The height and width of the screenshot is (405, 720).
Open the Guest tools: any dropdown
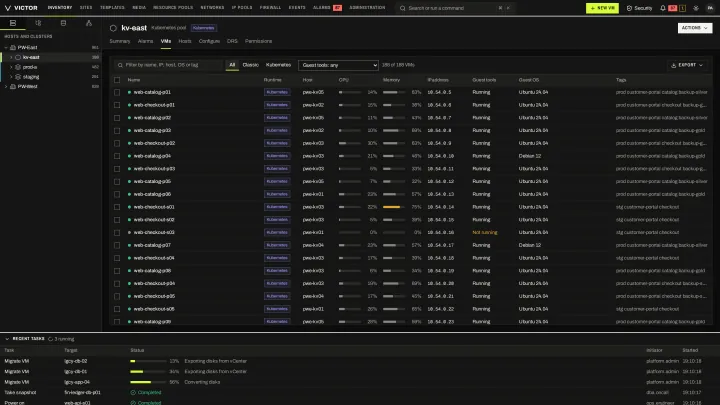[x=338, y=65]
